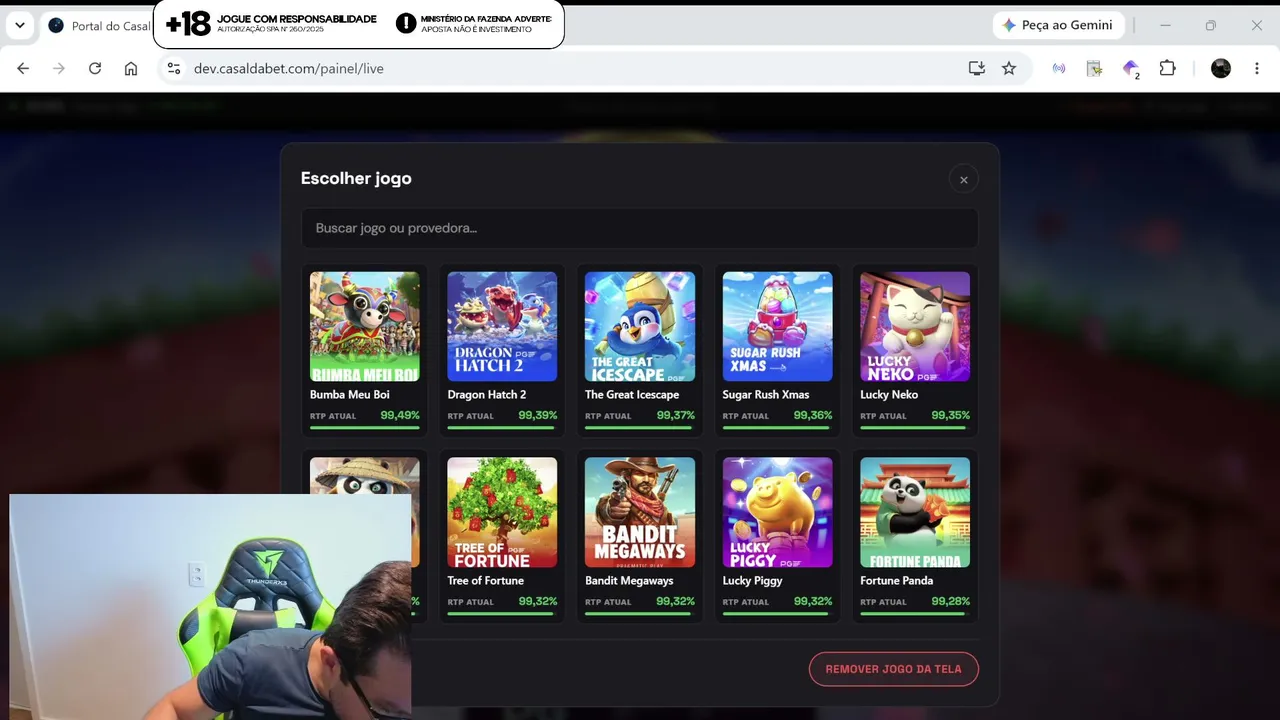Click the "Dragon Hatch 2" game title
The image size is (1280, 720).
point(486,395)
